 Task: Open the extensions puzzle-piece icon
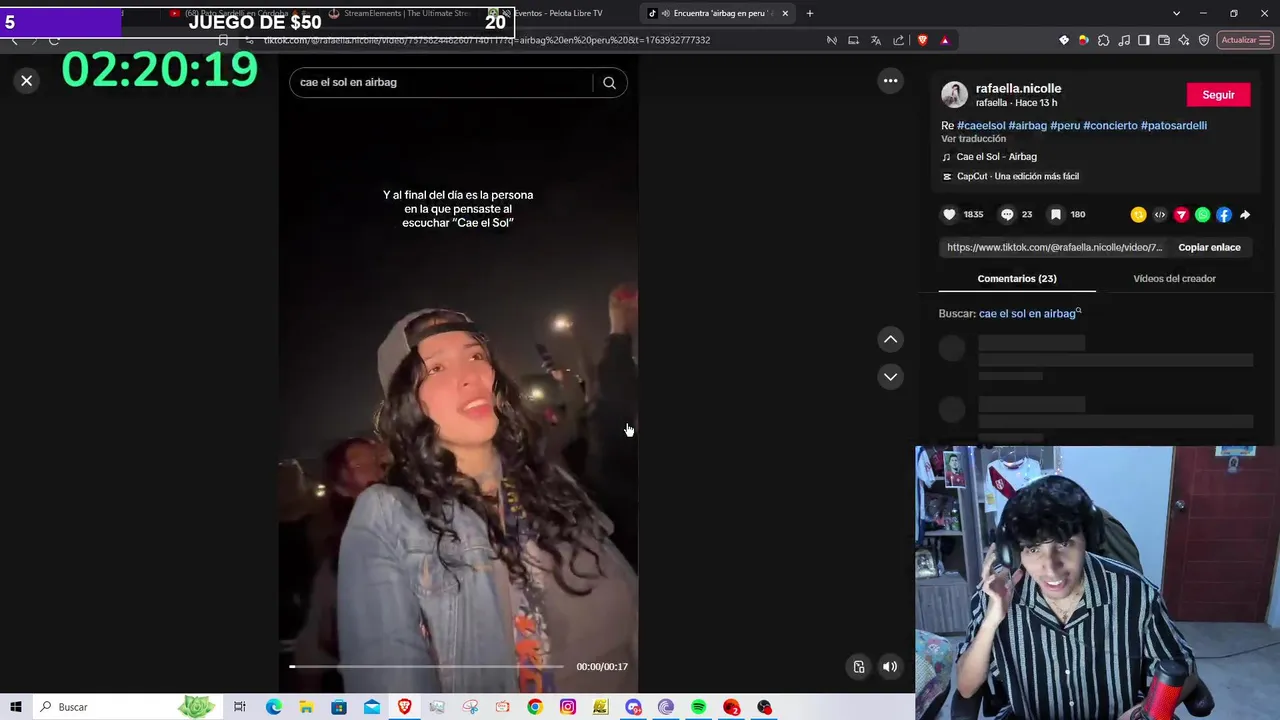point(1104,40)
